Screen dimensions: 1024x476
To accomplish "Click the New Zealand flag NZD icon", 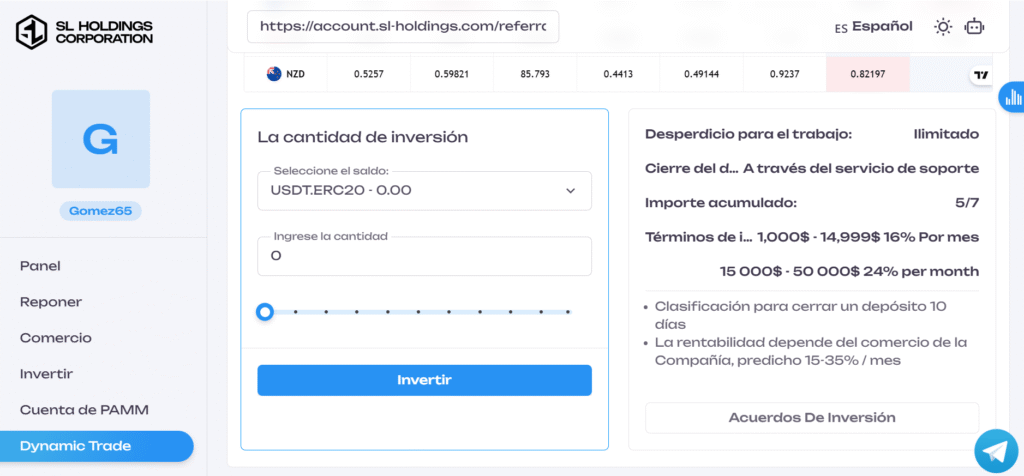I will [x=274, y=74].
